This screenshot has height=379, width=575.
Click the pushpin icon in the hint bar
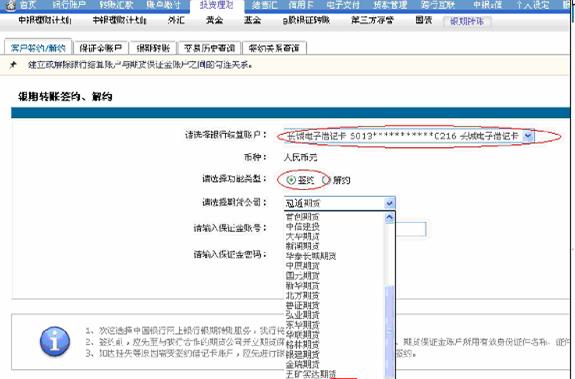13,65
